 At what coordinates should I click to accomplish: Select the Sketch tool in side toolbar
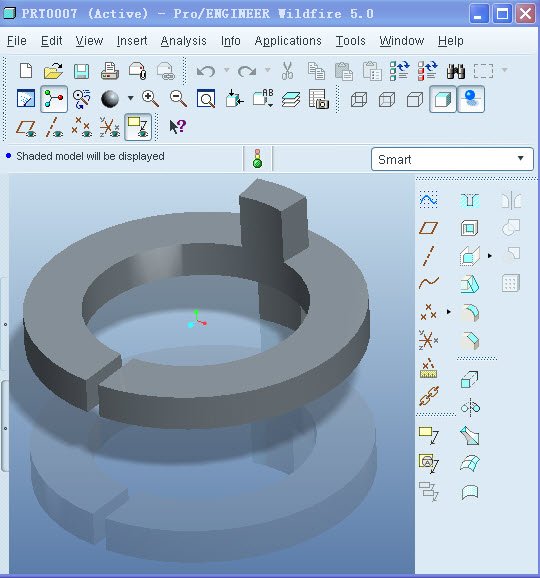pos(428,200)
